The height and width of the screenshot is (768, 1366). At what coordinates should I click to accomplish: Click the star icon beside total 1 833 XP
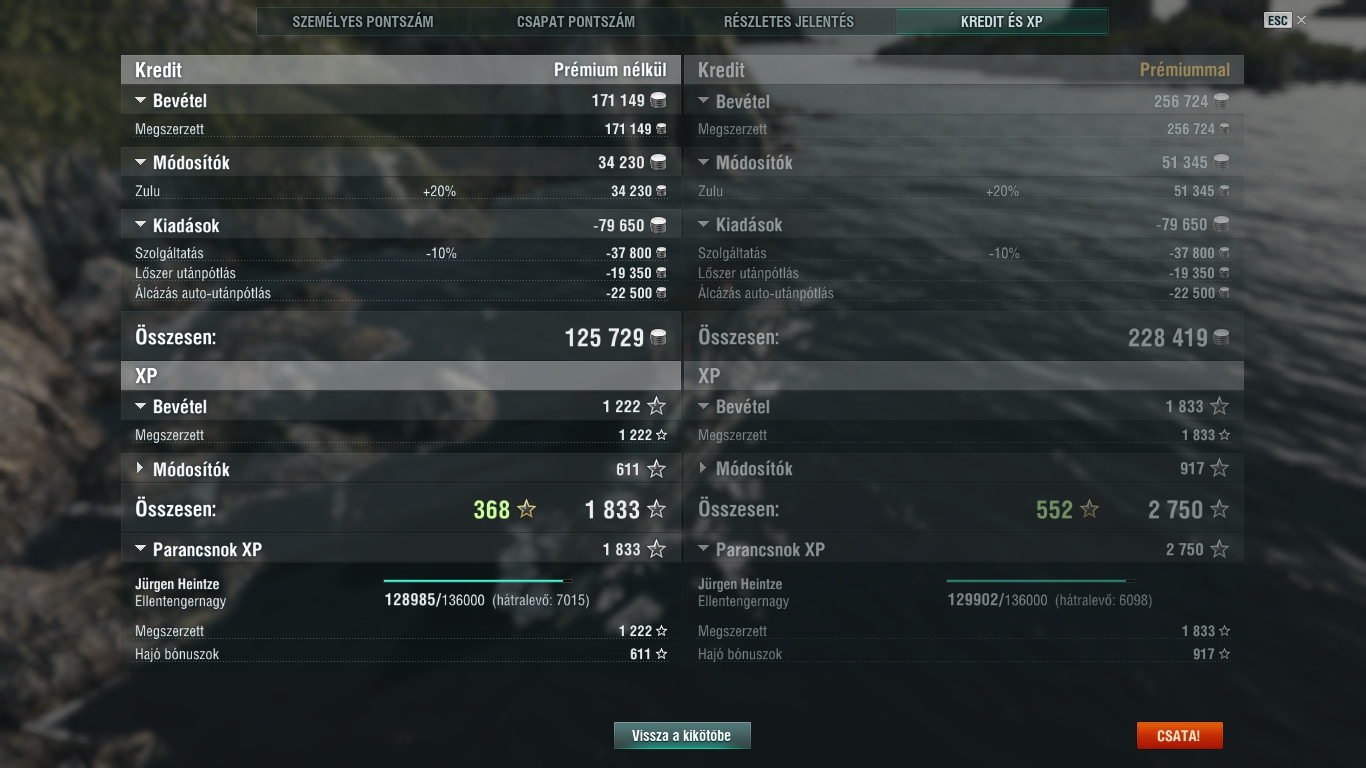pos(656,510)
